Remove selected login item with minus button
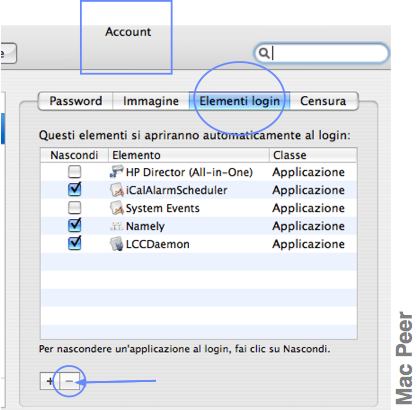 [x=69, y=381]
